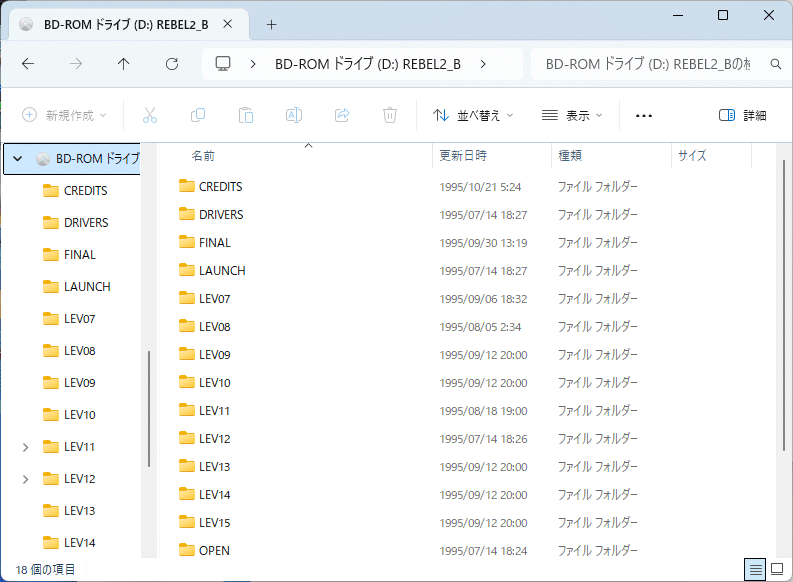The image size is (793, 582).
Task: Select the BD-ROM ドライブ (D:) REBEL2_B tab
Action: click(x=126, y=24)
